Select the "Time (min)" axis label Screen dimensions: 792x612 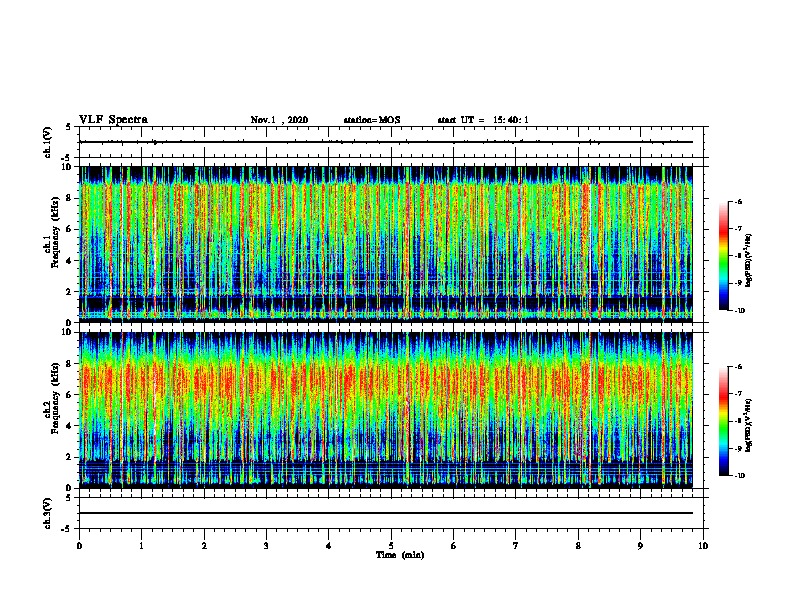[400, 555]
